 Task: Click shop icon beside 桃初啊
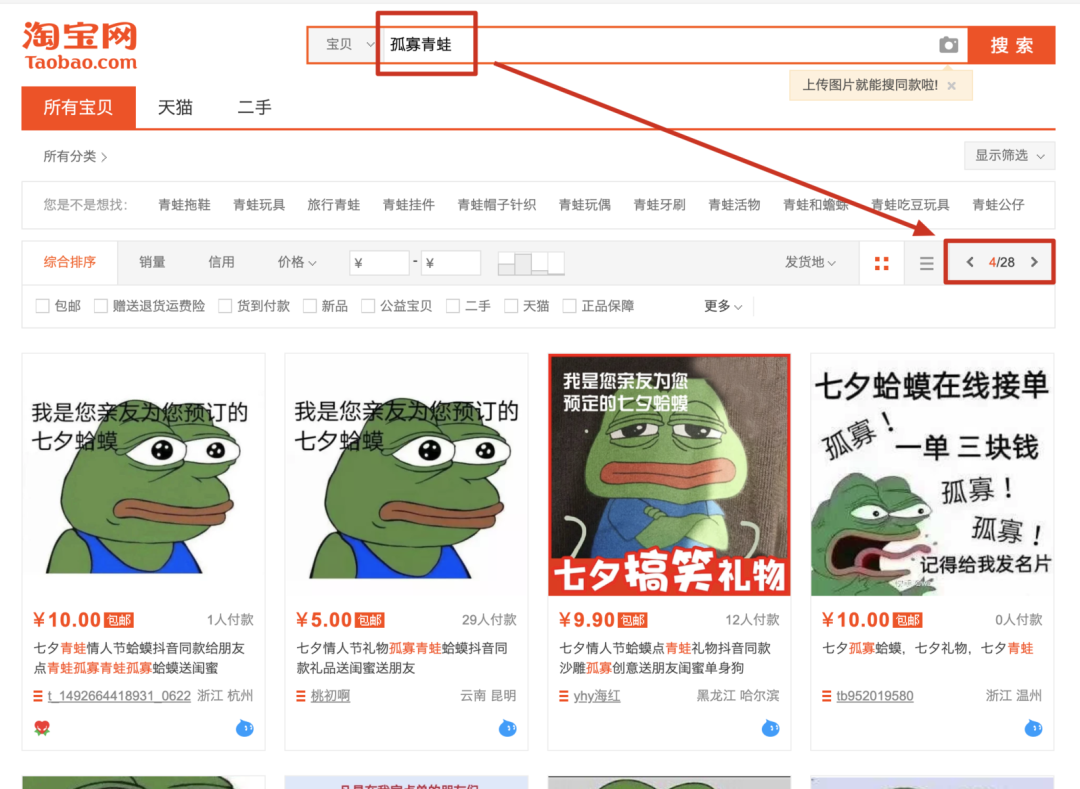(x=300, y=696)
